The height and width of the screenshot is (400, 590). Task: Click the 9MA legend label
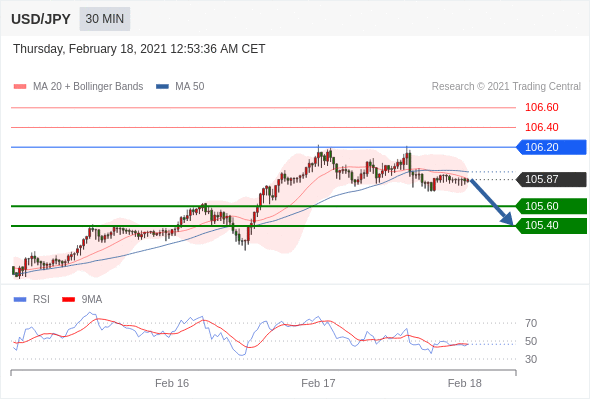pos(92,300)
